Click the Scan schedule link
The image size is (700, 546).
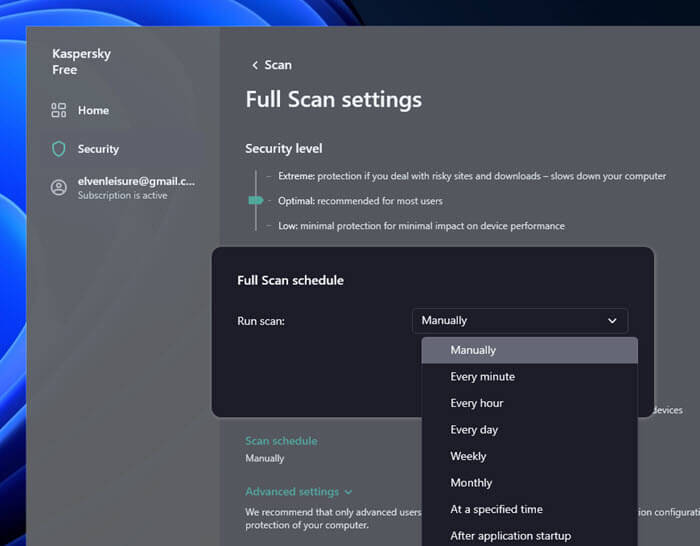pyautogui.click(x=281, y=441)
